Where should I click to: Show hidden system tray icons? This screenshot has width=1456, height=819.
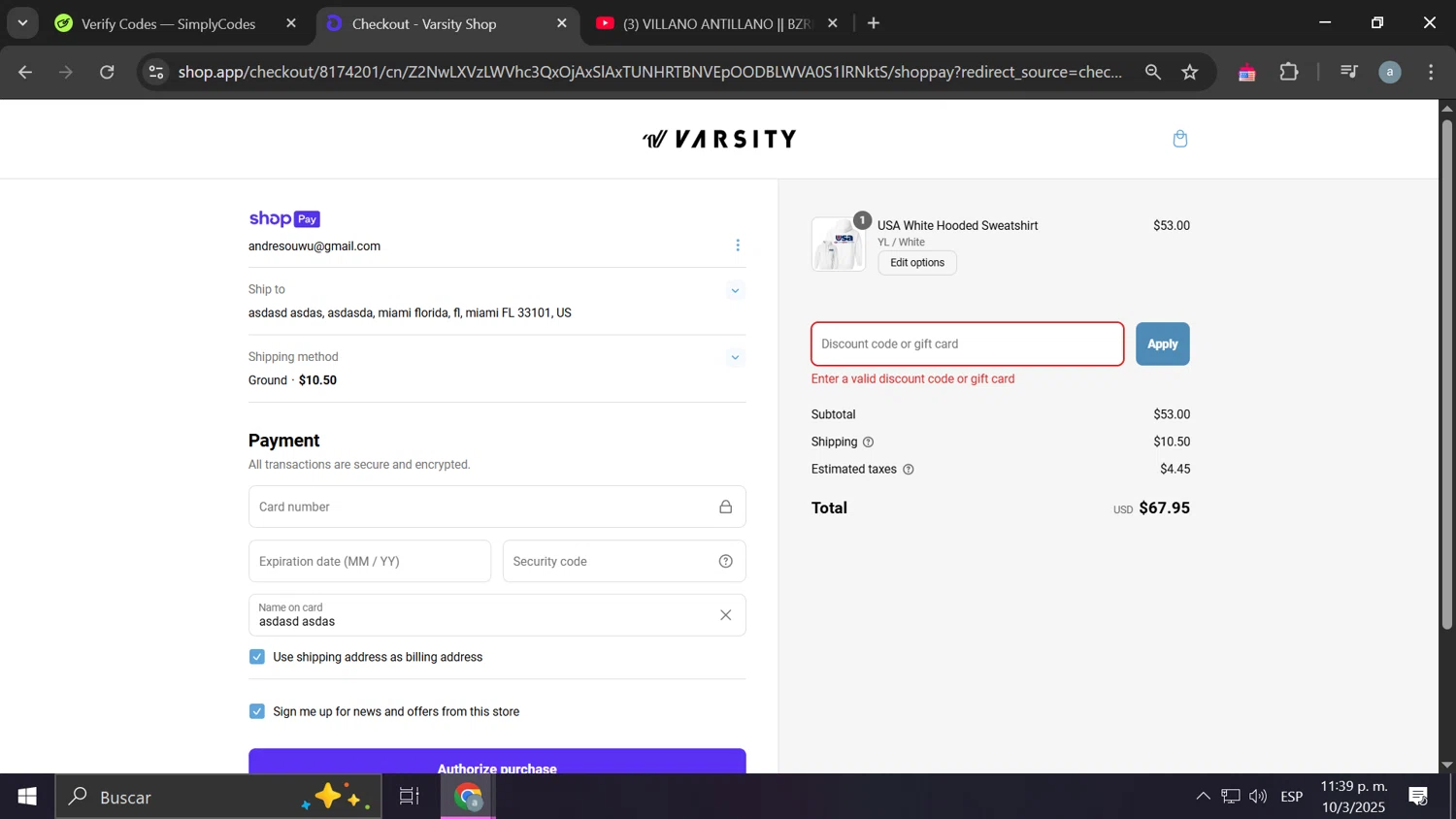click(x=1203, y=797)
